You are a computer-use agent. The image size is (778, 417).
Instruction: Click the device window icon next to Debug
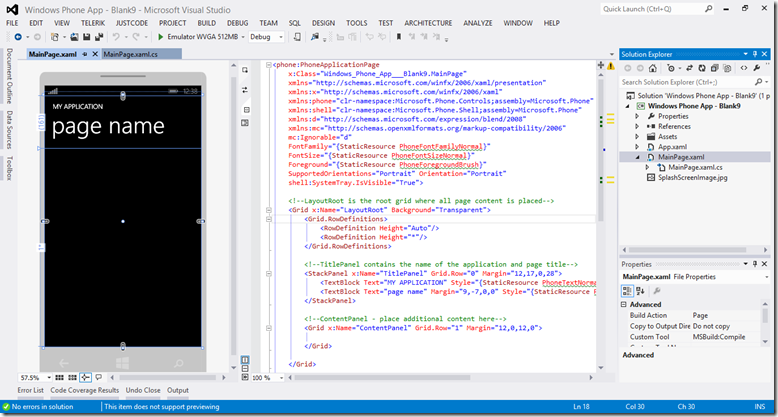pos(297,37)
